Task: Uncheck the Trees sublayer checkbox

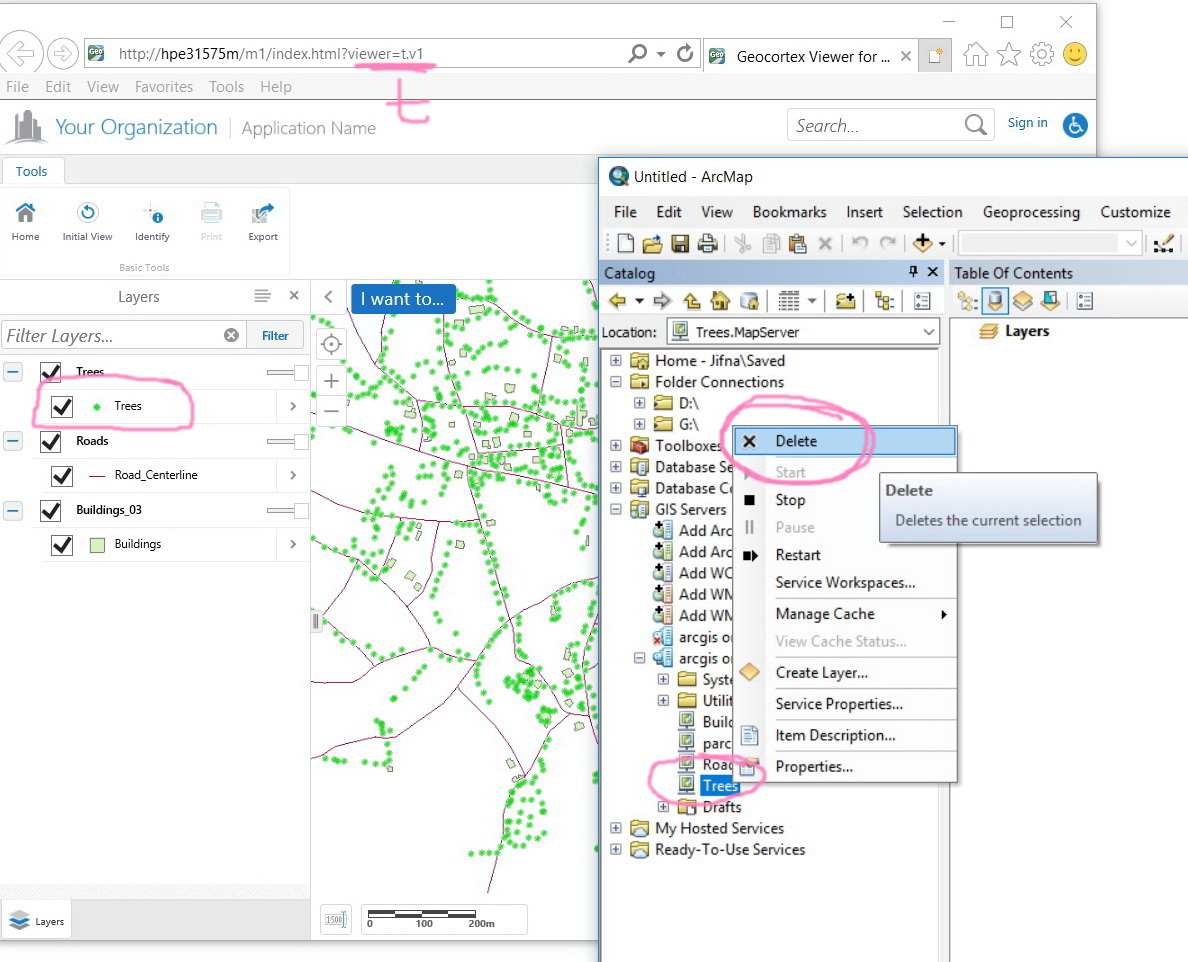Action: pos(62,406)
